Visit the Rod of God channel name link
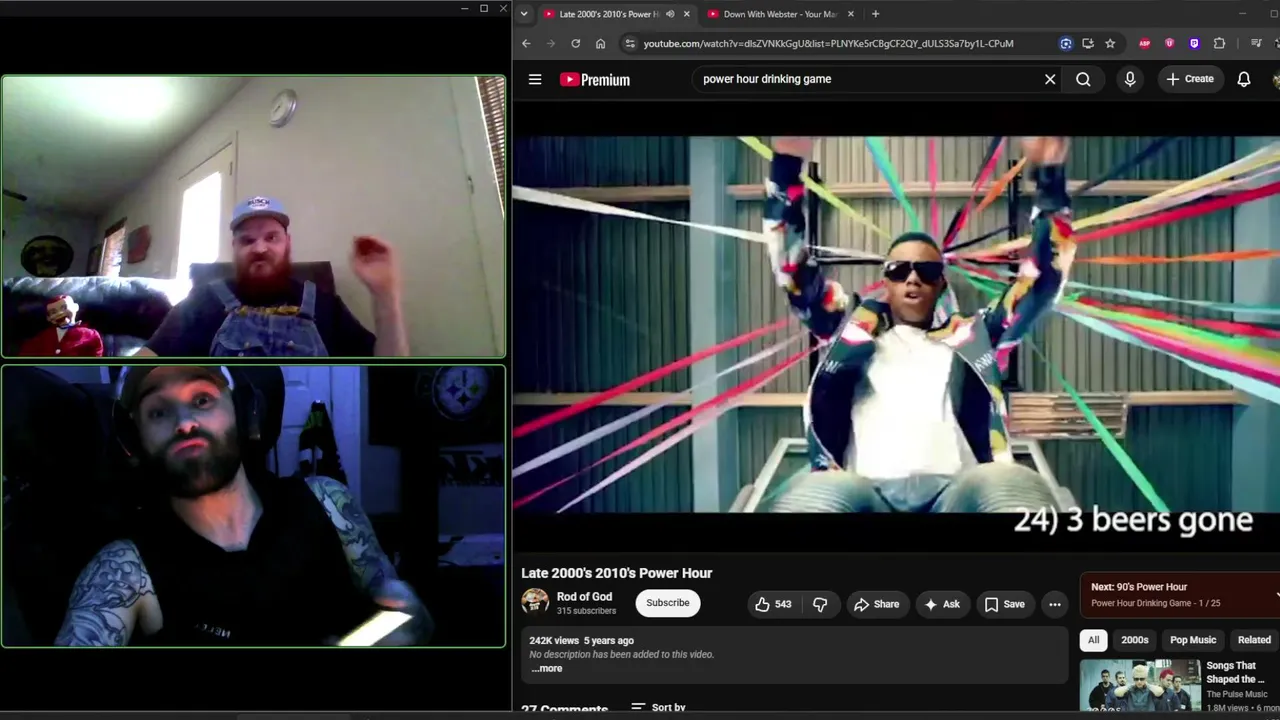The image size is (1280, 720). (584, 597)
